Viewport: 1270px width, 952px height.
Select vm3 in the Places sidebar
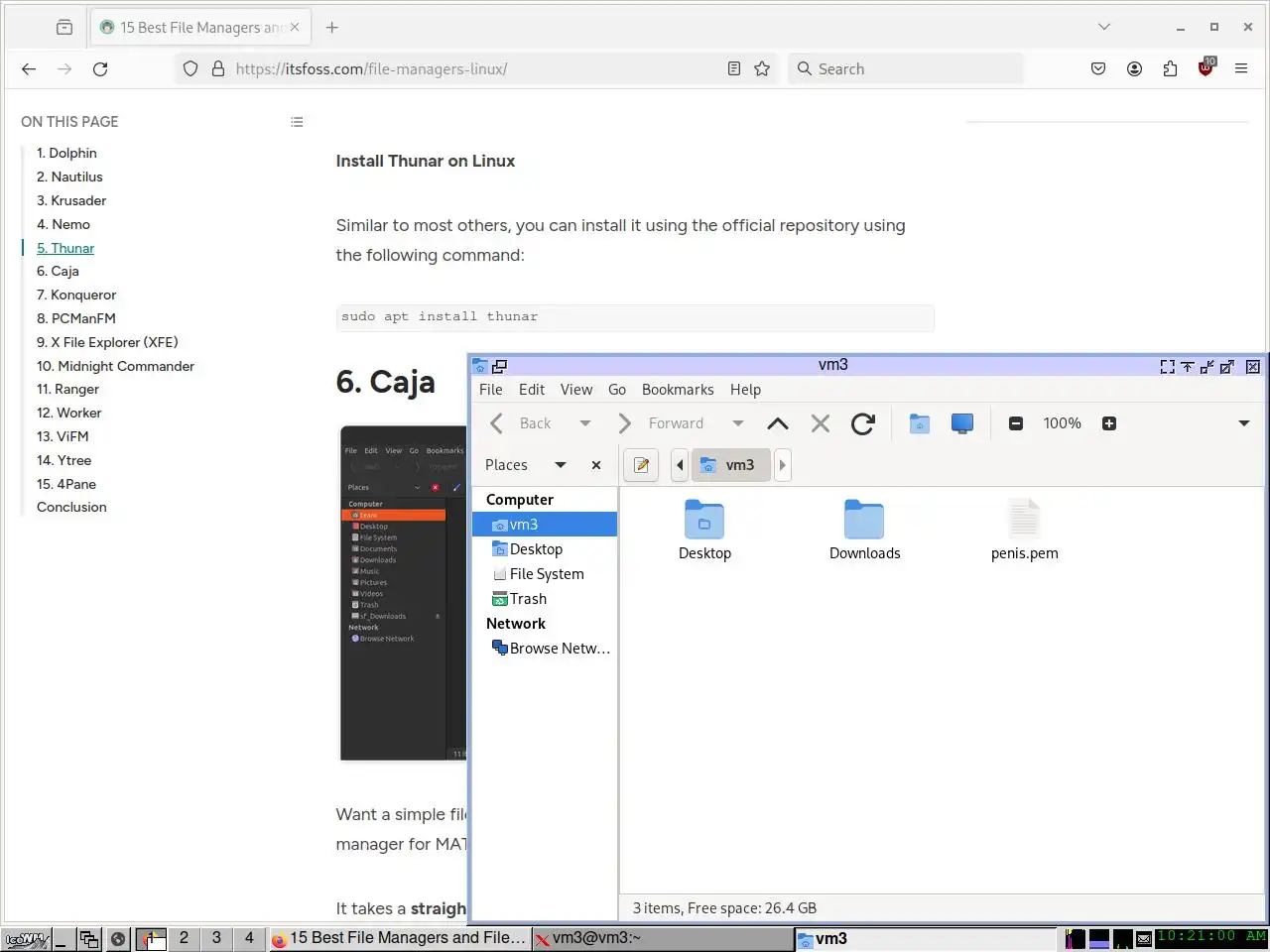[x=545, y=525]
